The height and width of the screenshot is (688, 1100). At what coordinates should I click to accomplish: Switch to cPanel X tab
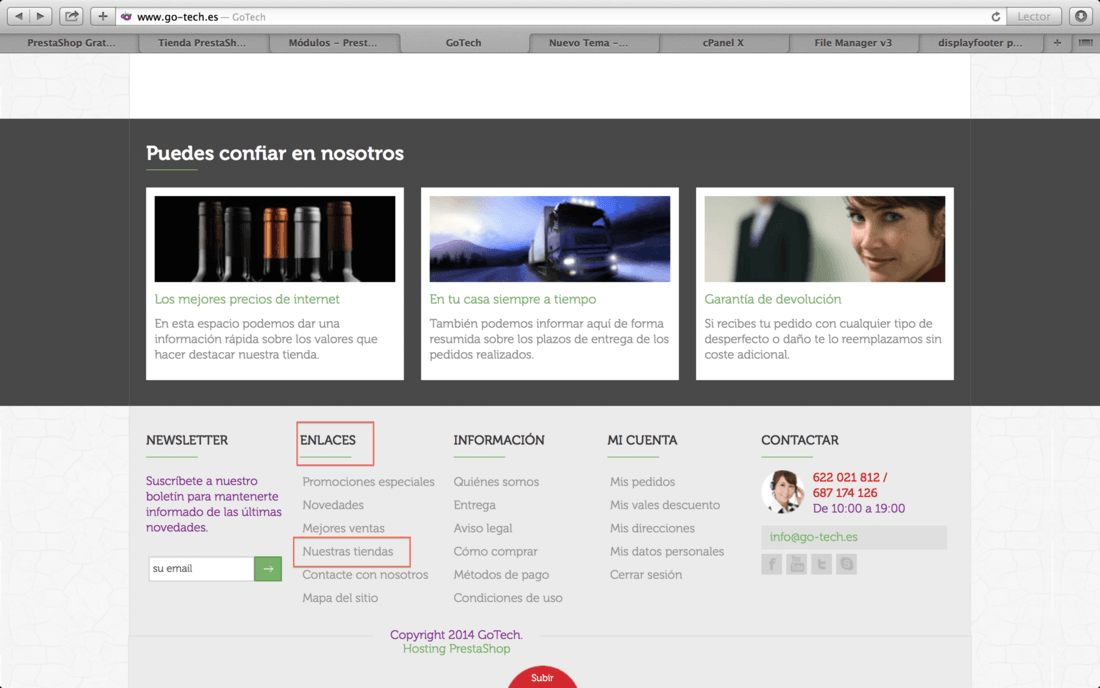click(723, 43)
